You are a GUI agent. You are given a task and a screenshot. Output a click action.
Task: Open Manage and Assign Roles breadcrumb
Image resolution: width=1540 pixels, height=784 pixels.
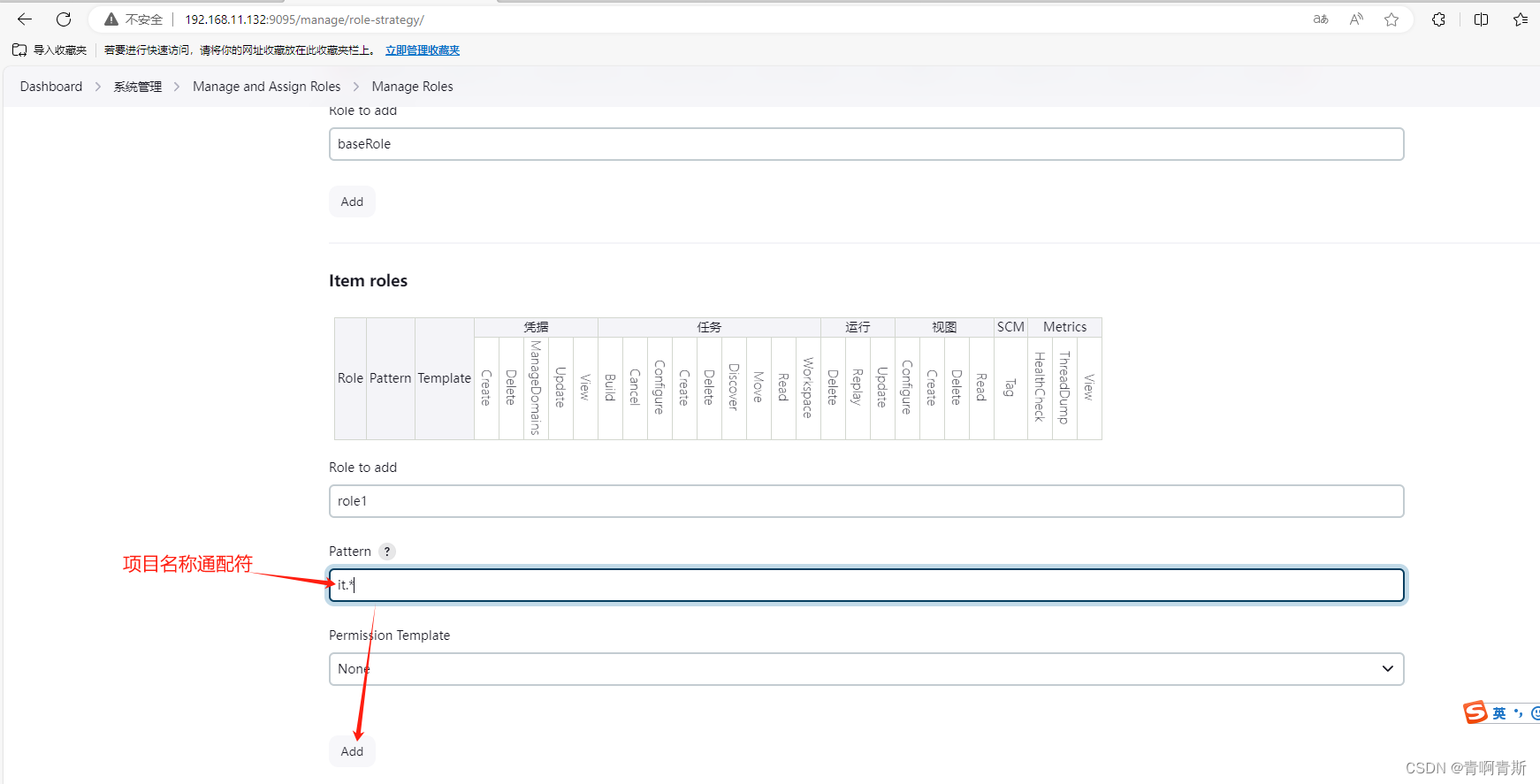tap(266, 87)
